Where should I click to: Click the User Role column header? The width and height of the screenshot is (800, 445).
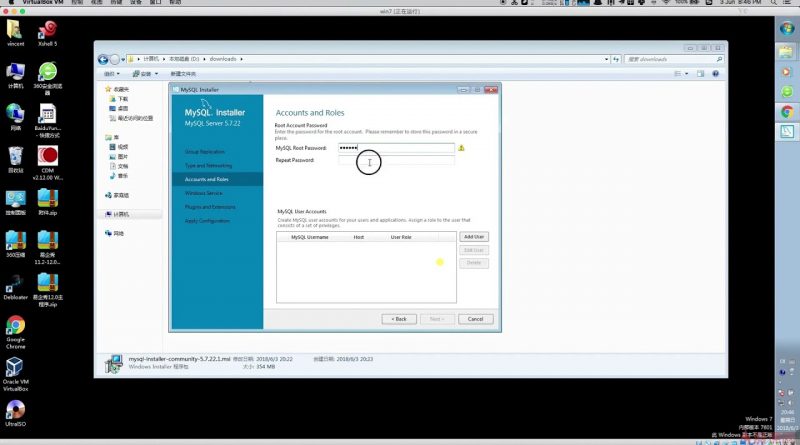[401, 237]
